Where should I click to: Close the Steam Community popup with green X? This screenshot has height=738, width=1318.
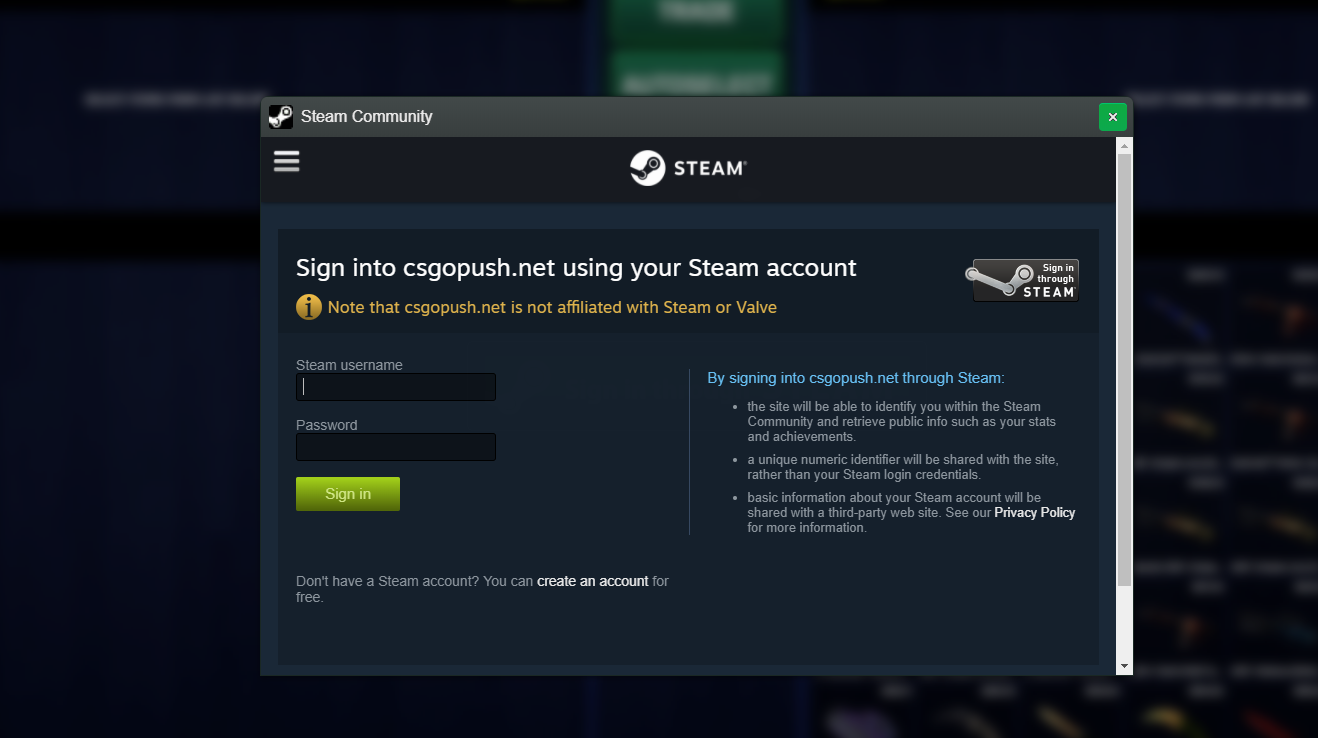pos(1113,117)
